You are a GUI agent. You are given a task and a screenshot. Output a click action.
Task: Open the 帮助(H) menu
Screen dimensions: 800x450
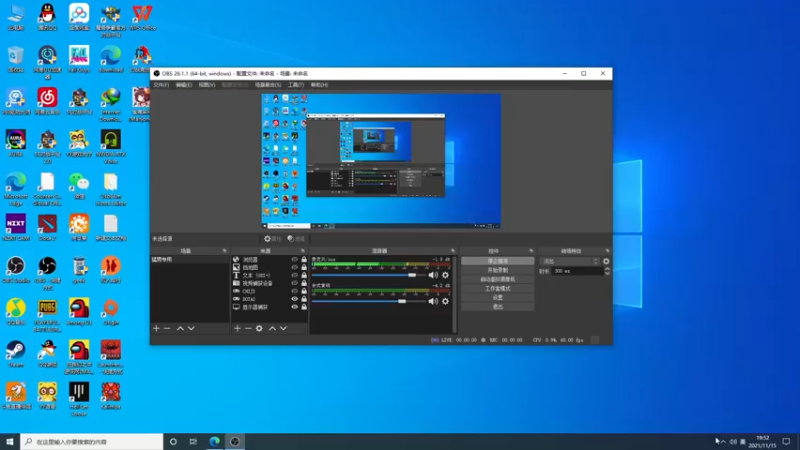319,85
